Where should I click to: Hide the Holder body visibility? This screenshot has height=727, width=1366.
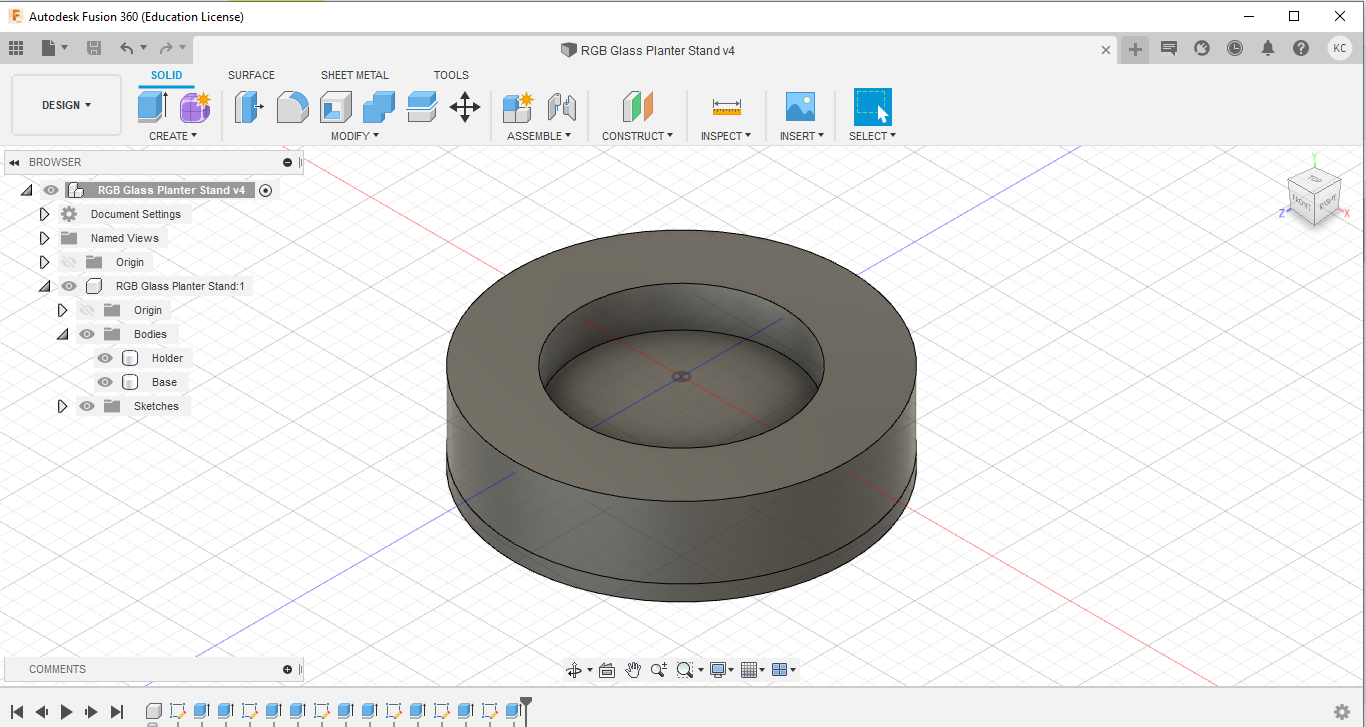point(105,358)
